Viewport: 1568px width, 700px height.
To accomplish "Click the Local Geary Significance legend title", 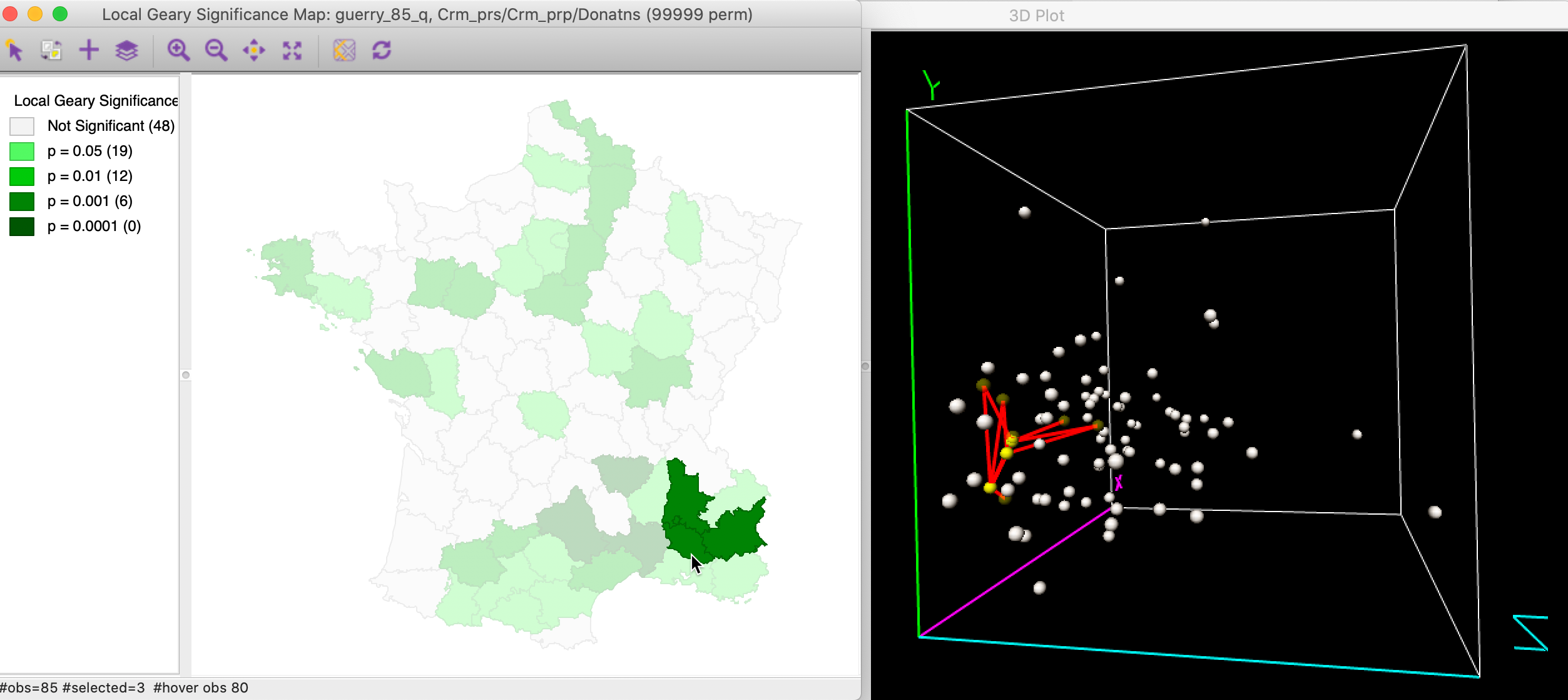I will click(95, 101).
